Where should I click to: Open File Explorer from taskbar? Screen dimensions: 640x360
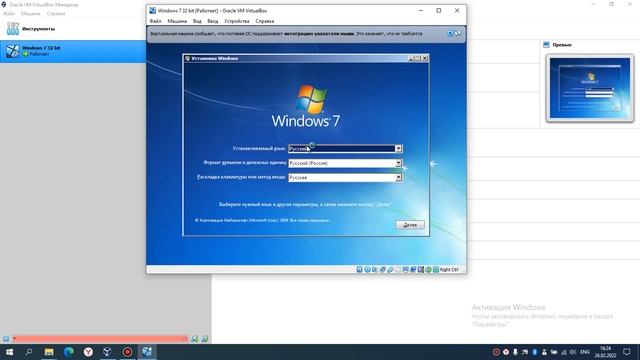point(49,352)
